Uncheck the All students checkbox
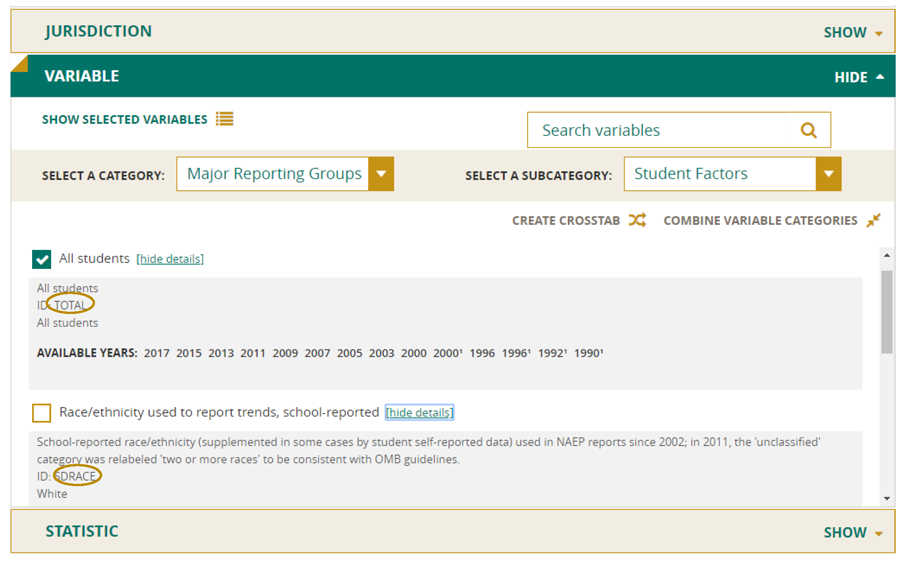900x561 pixels. tap(41, 259)
